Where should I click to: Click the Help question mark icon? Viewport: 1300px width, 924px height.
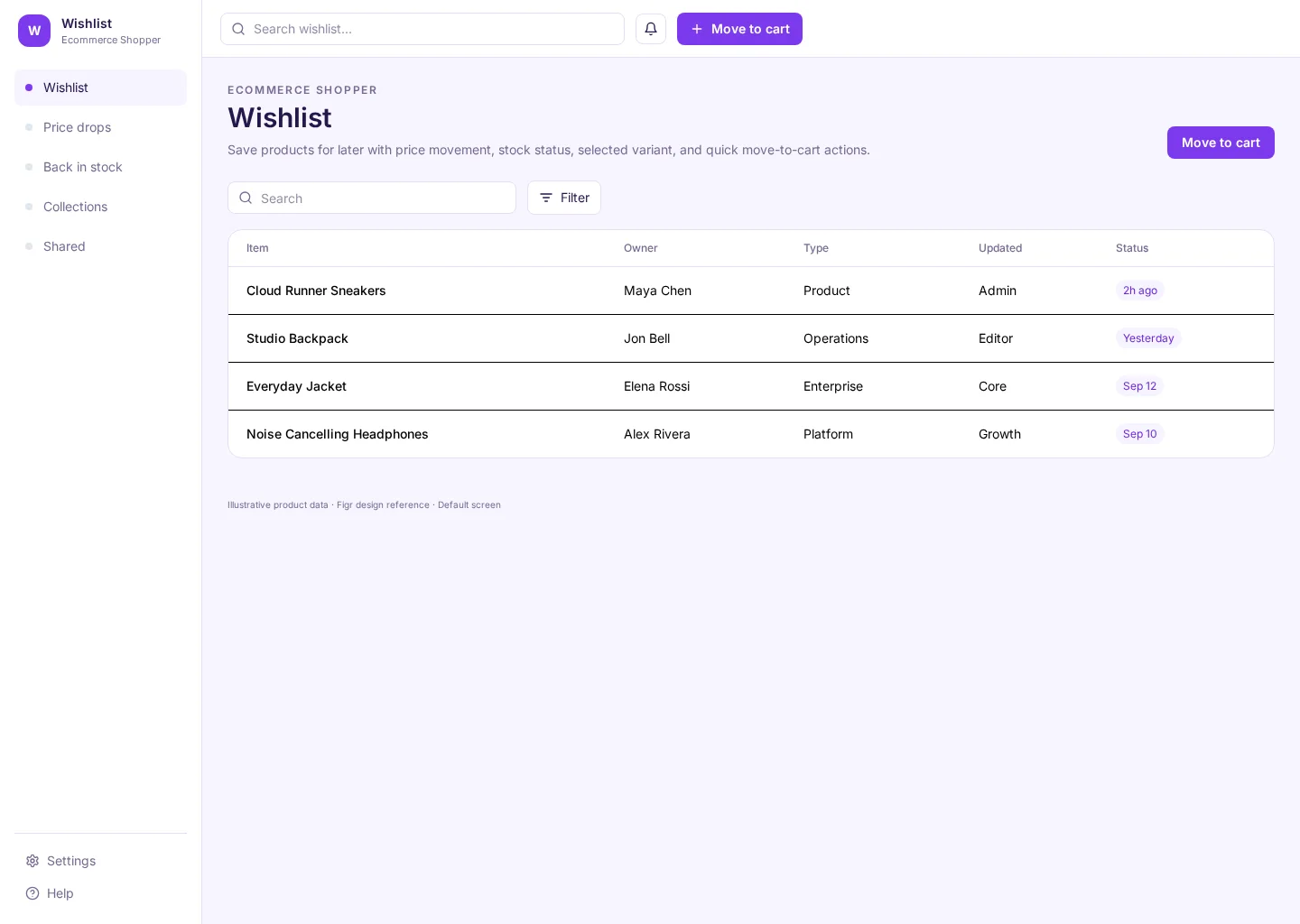32,893
